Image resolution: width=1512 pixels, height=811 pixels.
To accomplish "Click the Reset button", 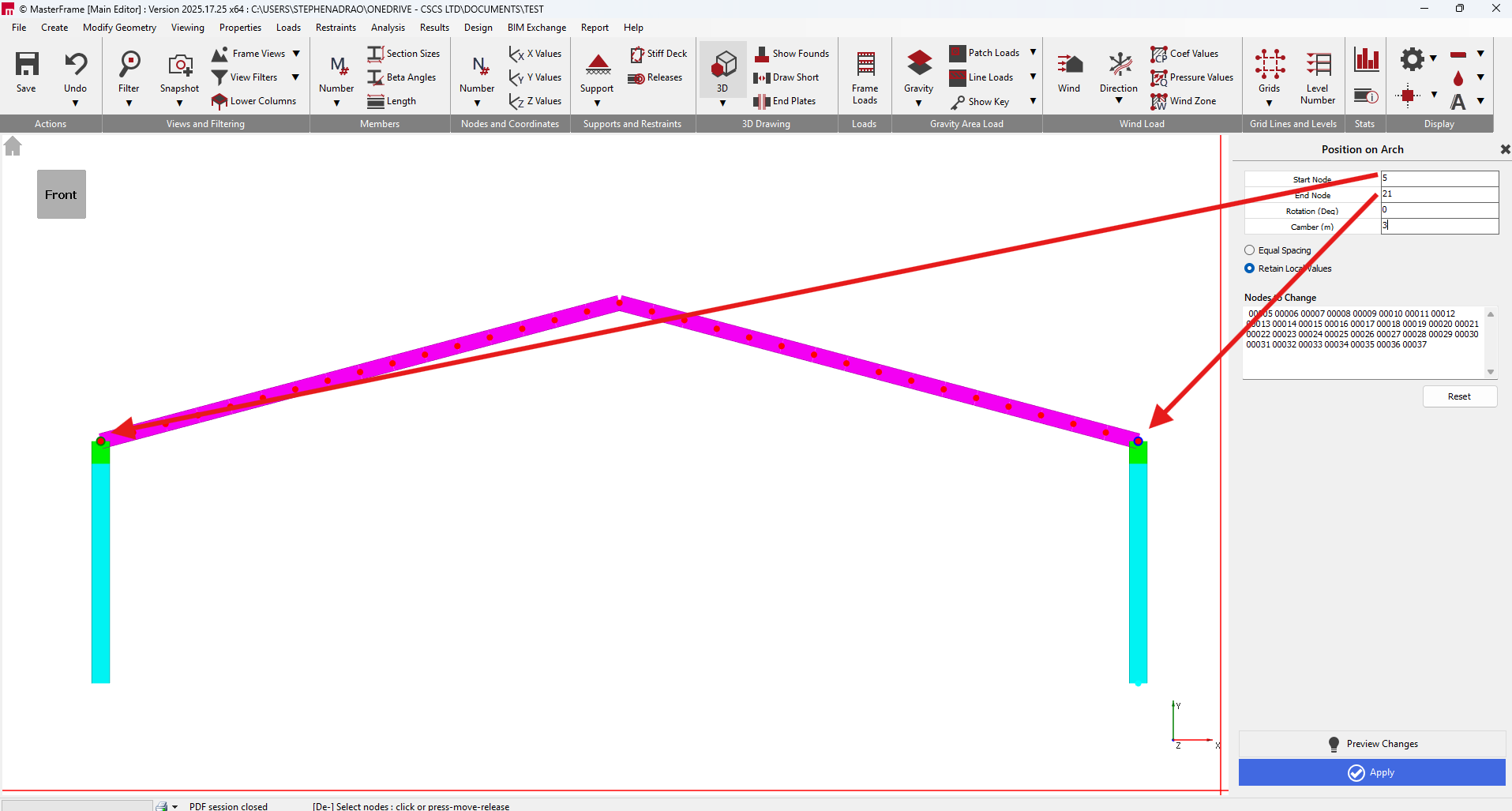I will click(x=1460, y=396).
